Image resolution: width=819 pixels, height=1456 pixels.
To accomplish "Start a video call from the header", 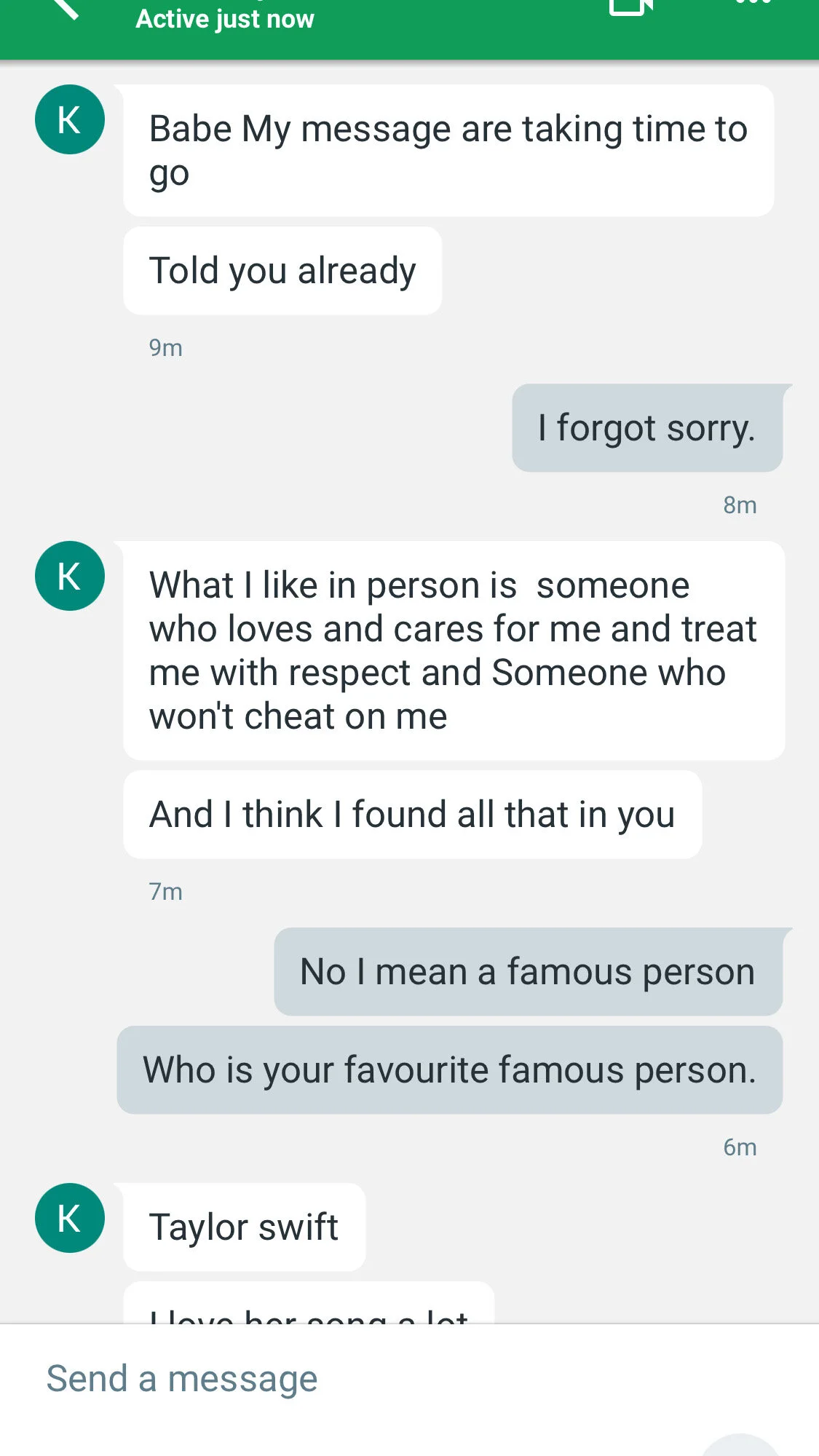I will pyautogui.click(x=630, y=7).
